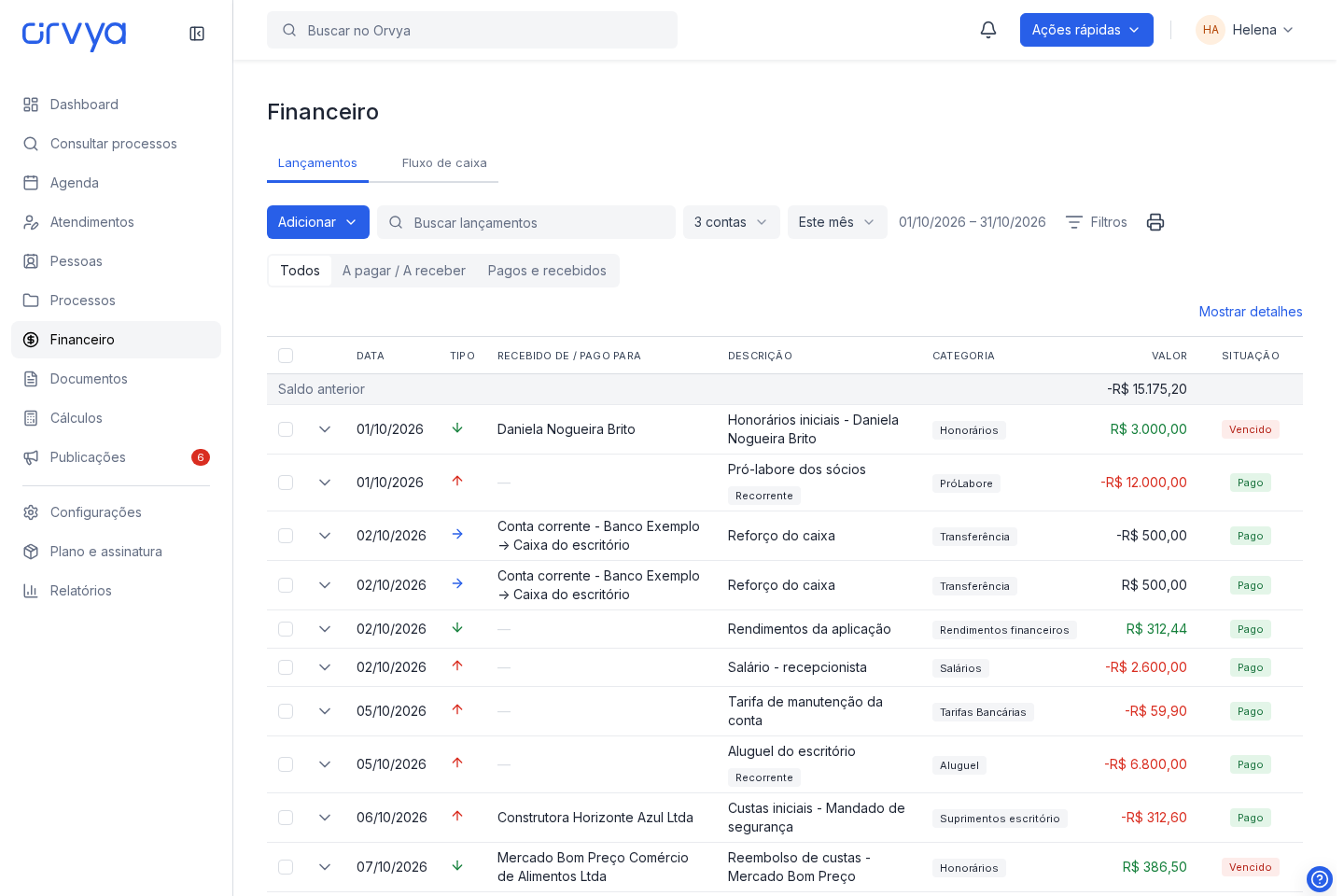Collapse the sidebar panel icon
1344x896 pixels.
point(197,34)
